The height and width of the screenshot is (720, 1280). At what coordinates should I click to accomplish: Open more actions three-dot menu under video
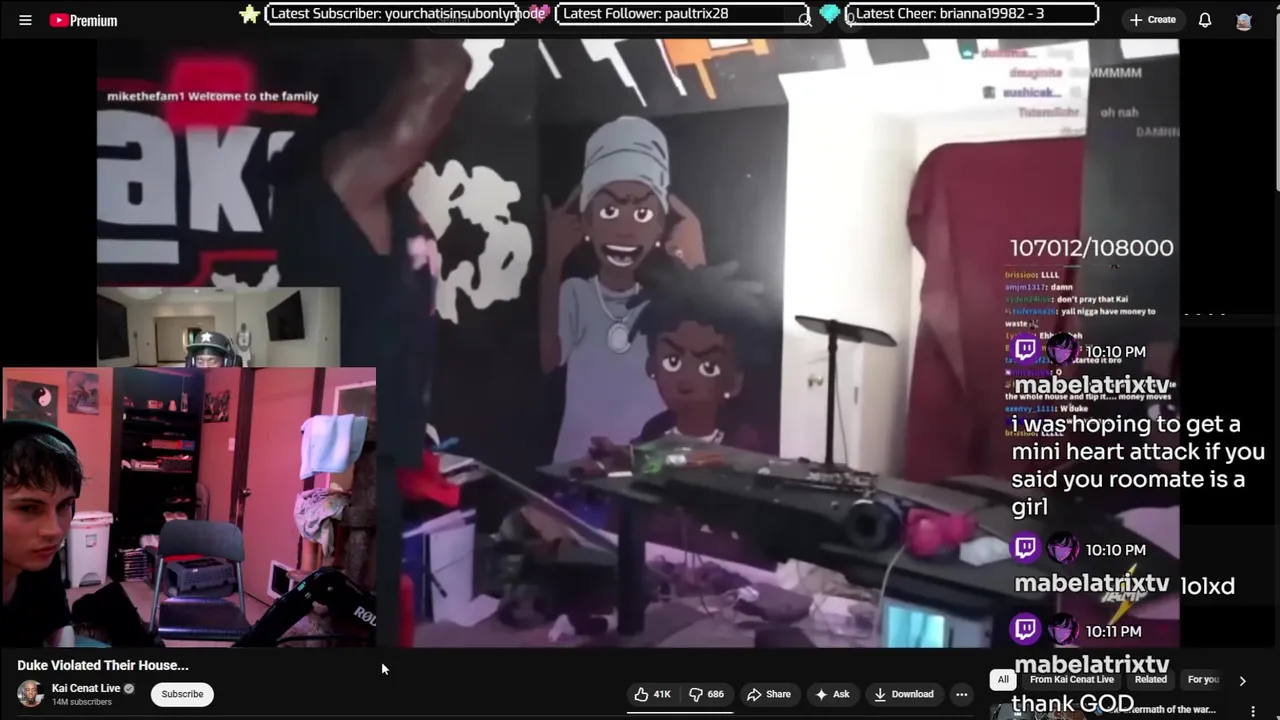point(961,694)
